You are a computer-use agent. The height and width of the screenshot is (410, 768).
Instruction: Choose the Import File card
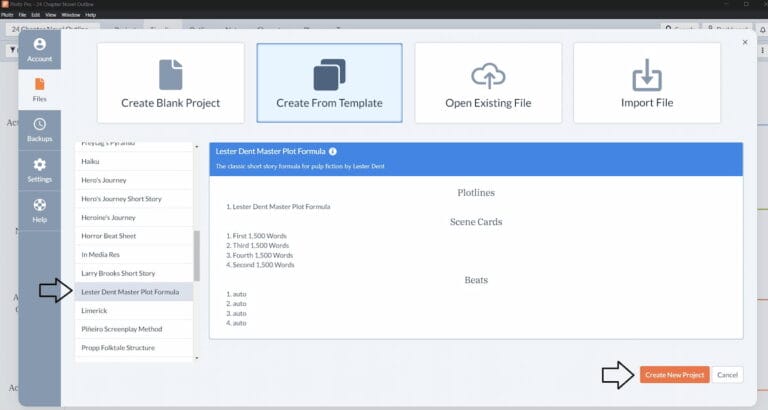click(x=647, y=83)
